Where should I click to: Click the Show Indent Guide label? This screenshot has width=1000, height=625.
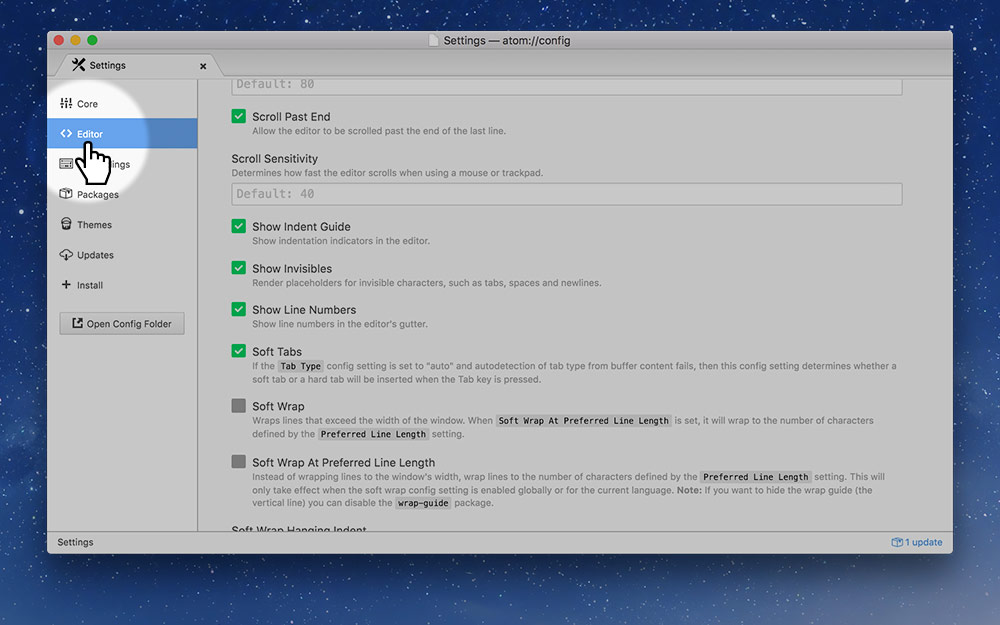(301, 226)
